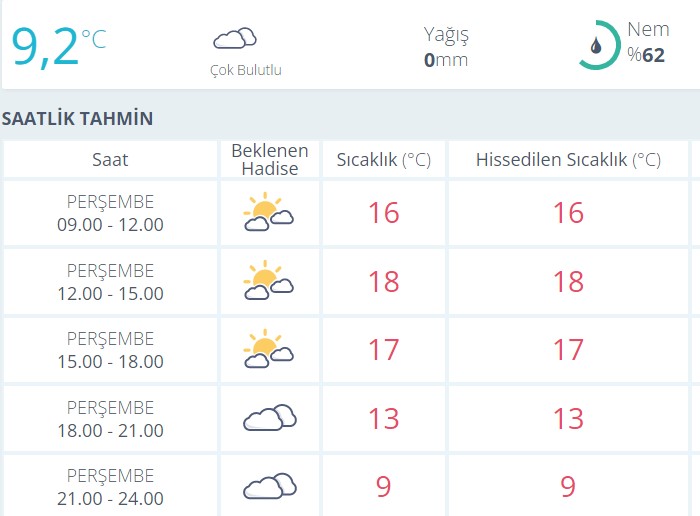The height and width of the screenshot is (516, 700).
Task: Select the Saat column header
Action: click(110, 159)
